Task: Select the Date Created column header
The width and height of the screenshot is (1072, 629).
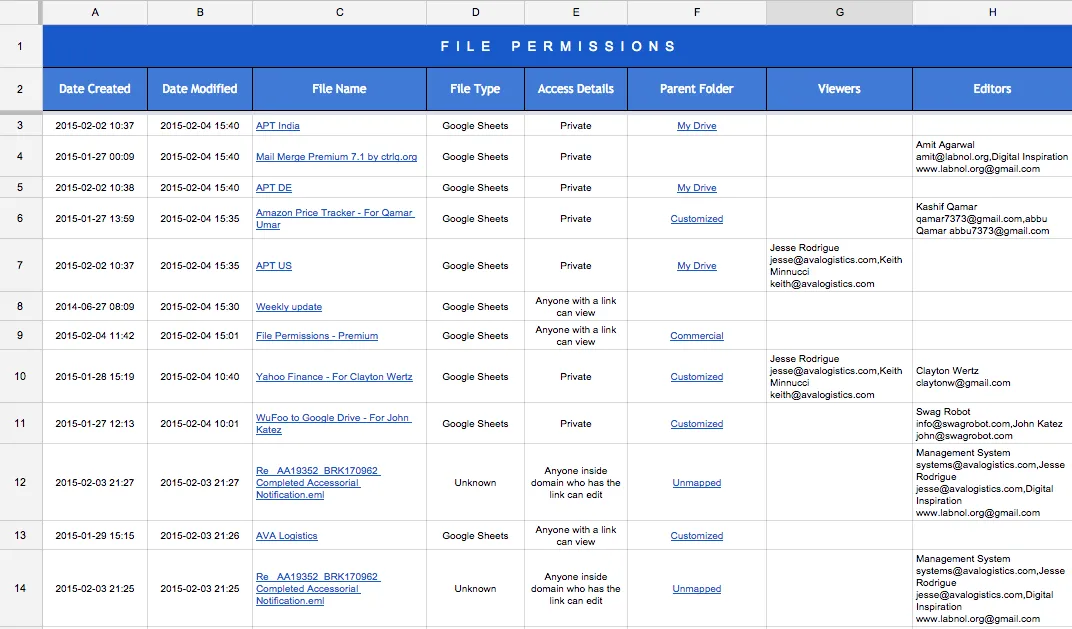Action: pos(94,89)
